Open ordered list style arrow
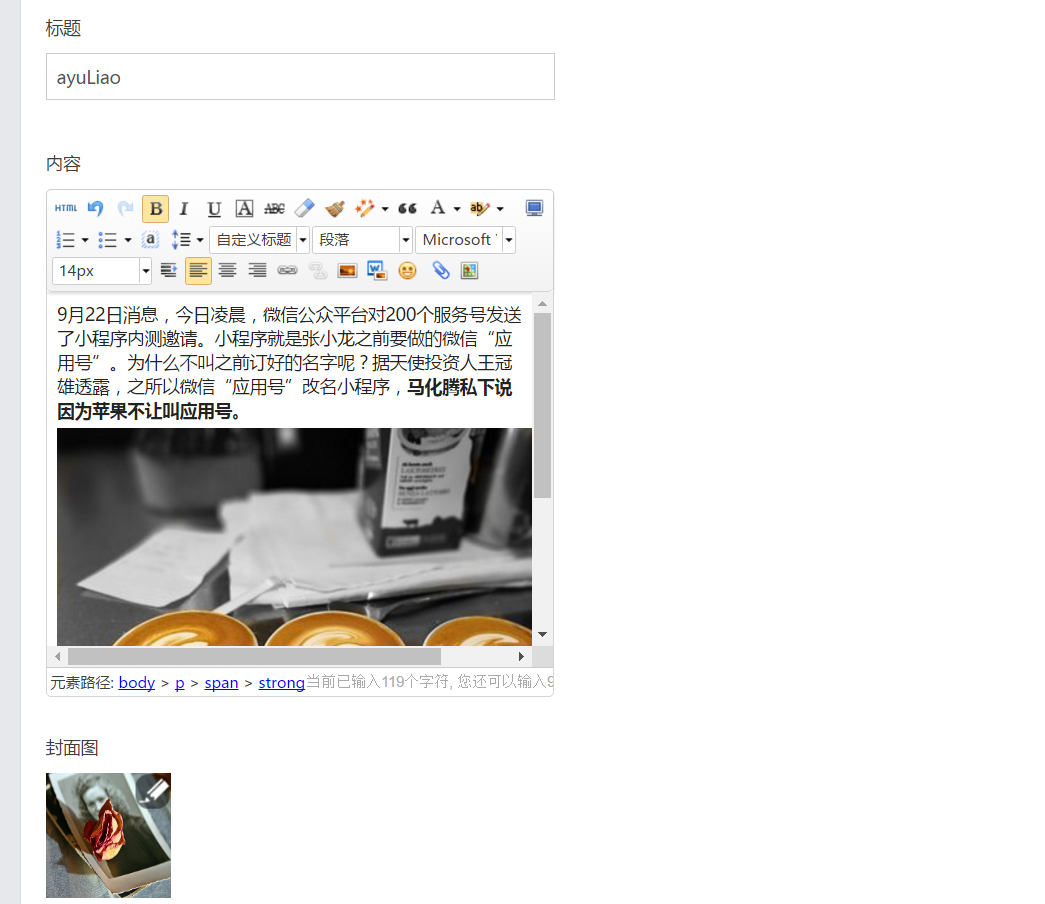 coord(85,240)
